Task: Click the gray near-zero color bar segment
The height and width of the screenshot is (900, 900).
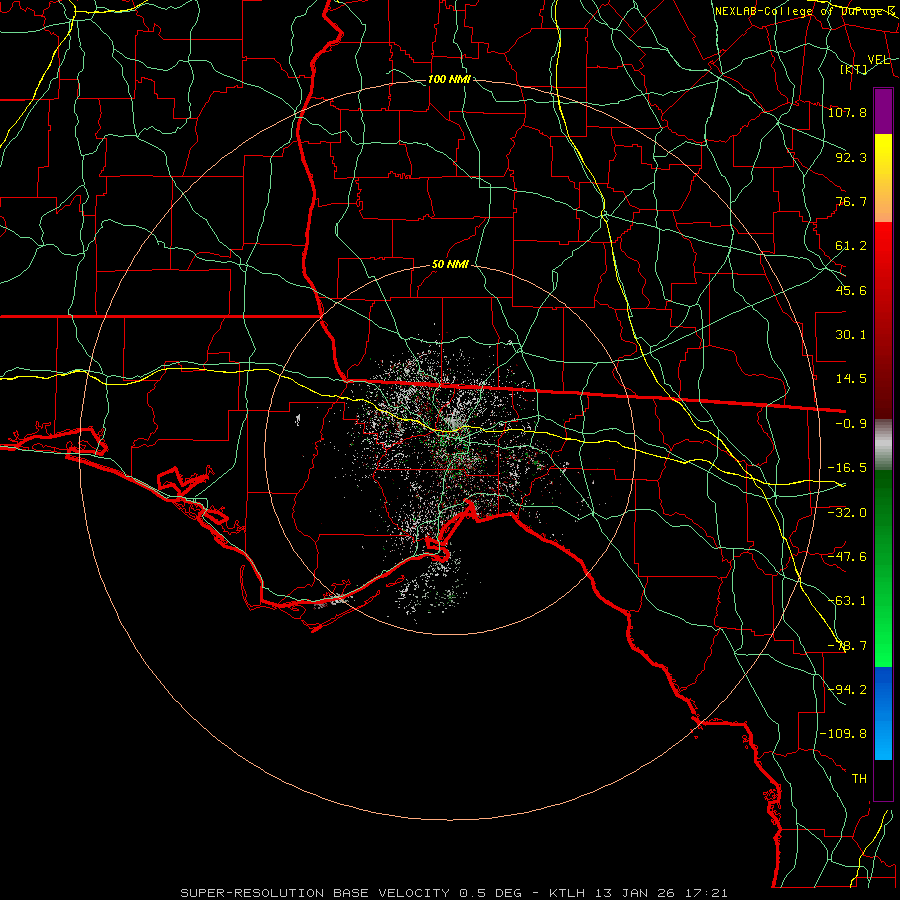Action: (883, 445)
